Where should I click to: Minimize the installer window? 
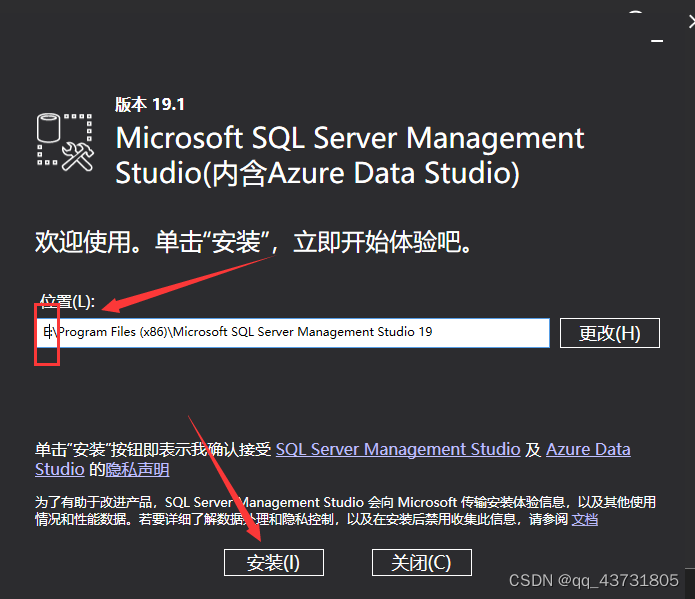click(x=657, y=41)
